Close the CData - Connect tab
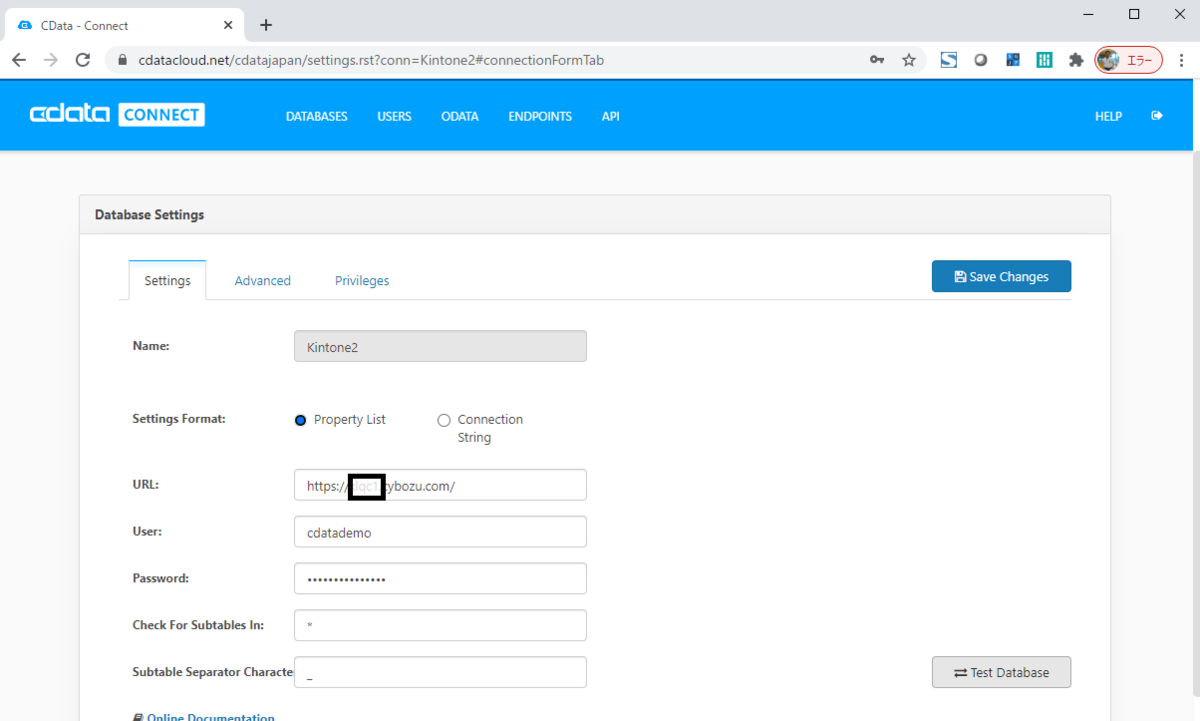 point(228,25)
